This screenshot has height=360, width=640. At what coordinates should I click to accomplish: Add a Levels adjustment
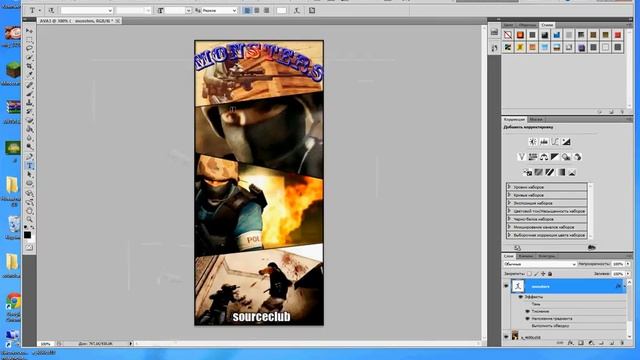tap(544, 142)
